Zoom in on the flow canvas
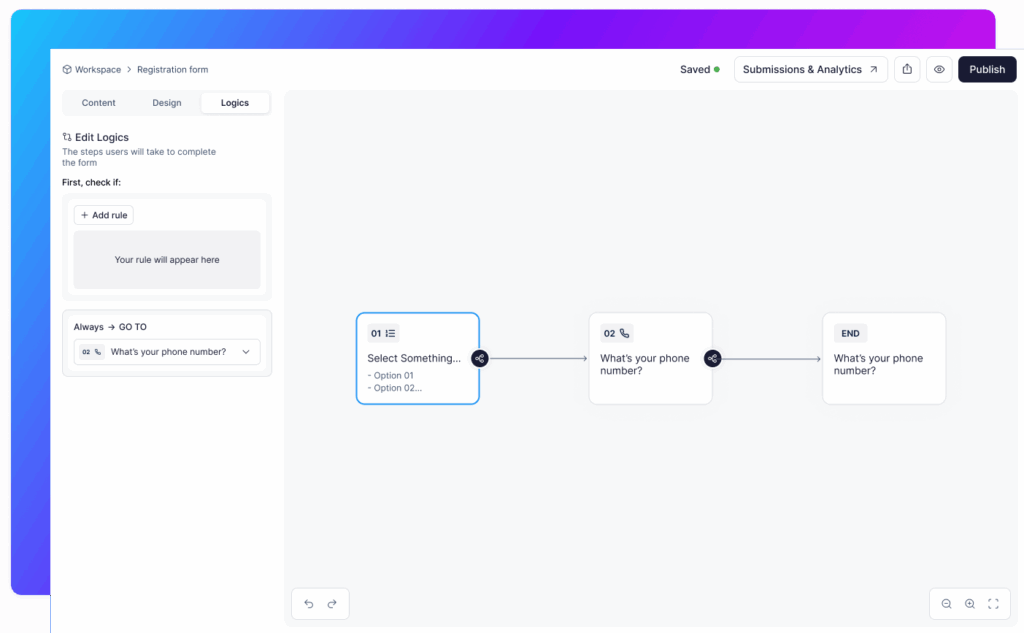 click(x=970, y=603)
